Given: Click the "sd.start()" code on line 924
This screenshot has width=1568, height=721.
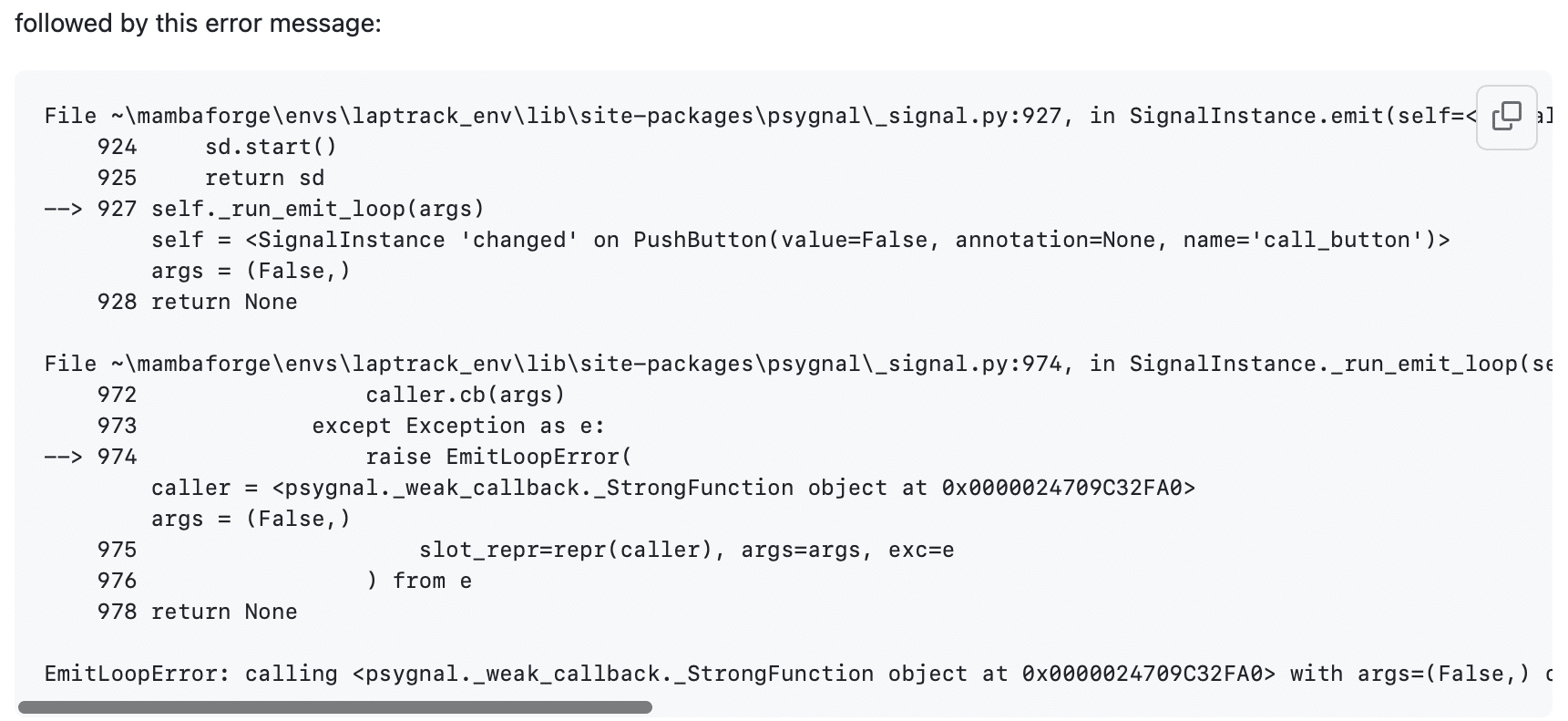Looking at the screenshot, I should (x=271, y=147).
